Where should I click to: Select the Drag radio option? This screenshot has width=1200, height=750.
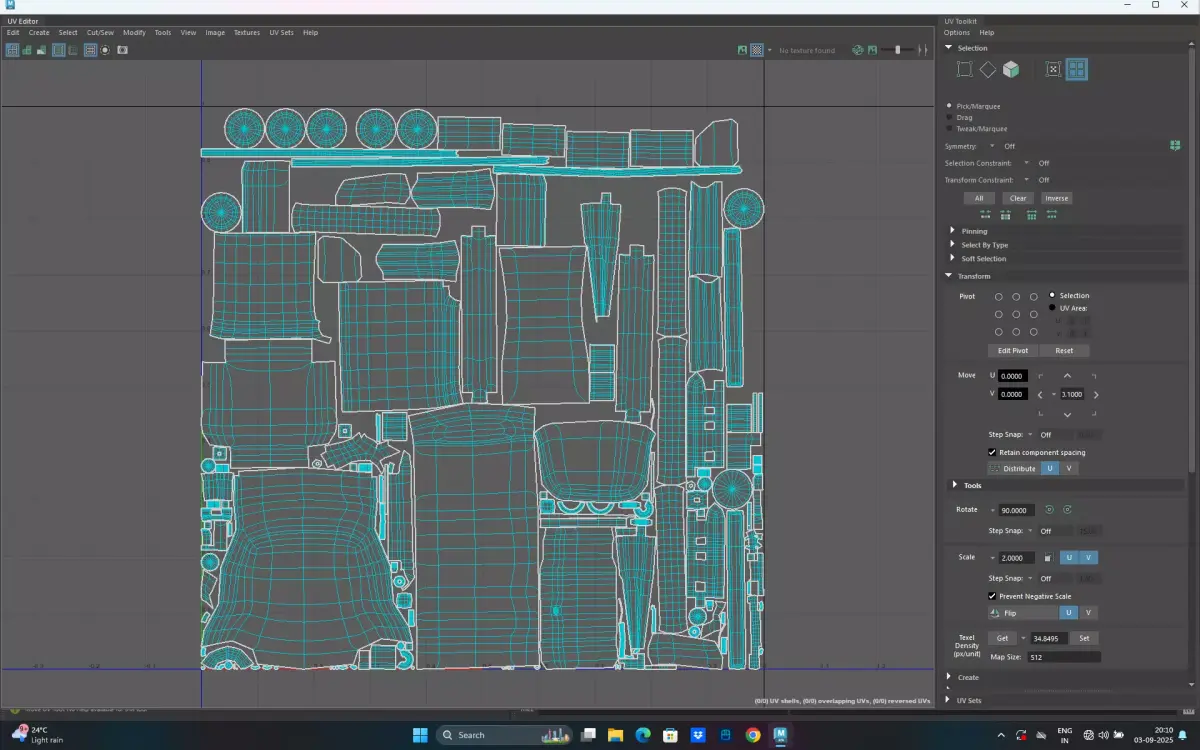click(949, 117)
